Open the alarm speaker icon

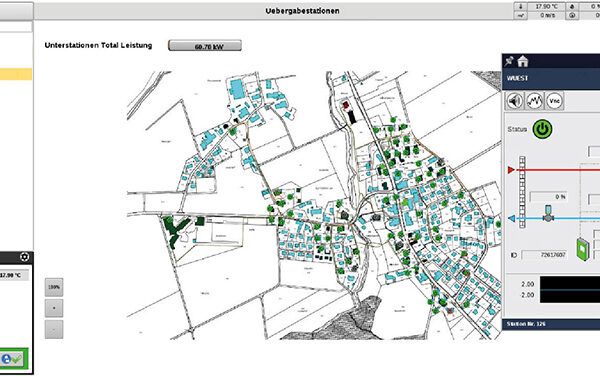pyautogui.click(x=515, y=101)
